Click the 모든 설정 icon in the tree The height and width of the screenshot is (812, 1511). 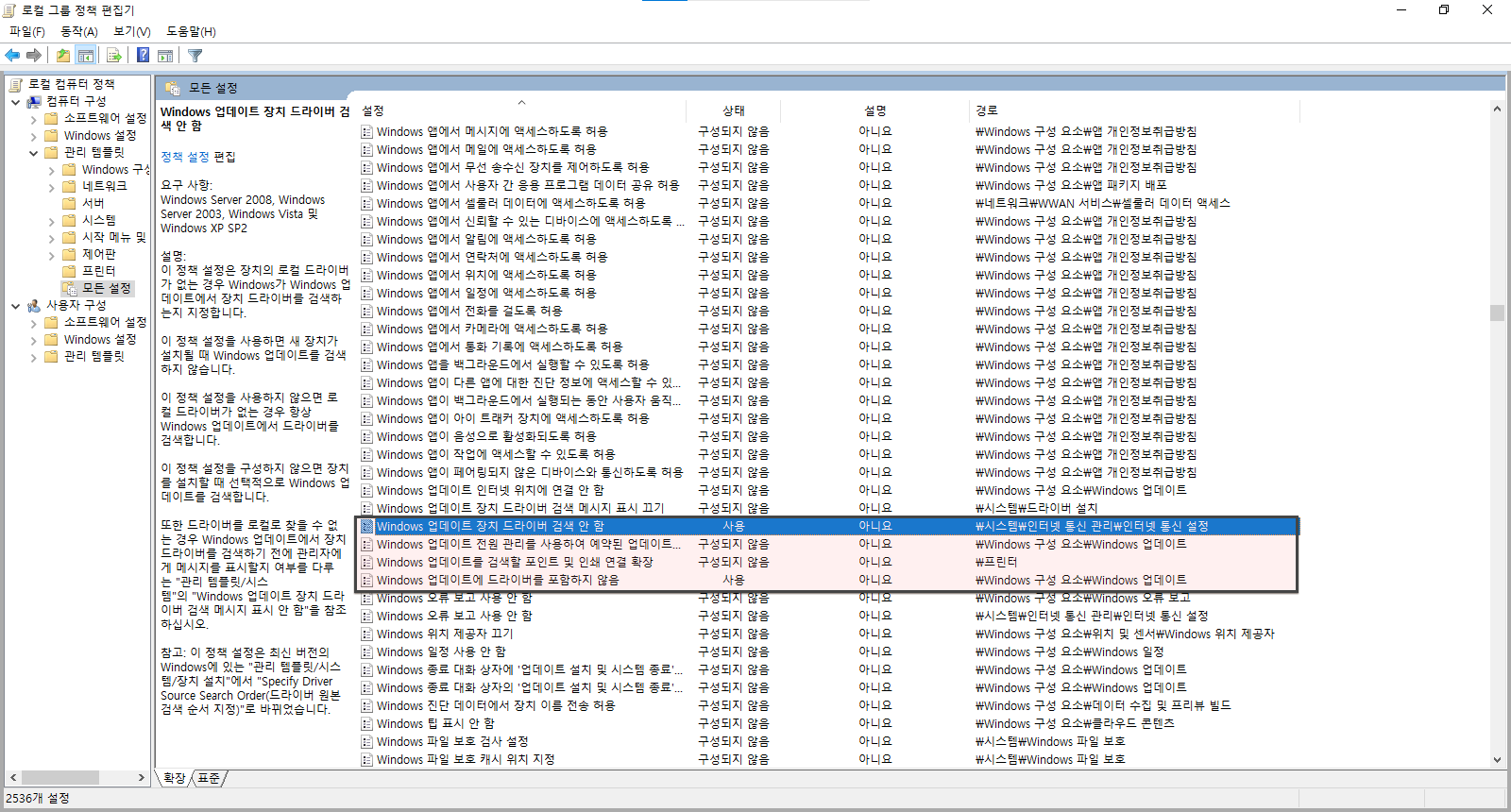click(x=70, y=288)
